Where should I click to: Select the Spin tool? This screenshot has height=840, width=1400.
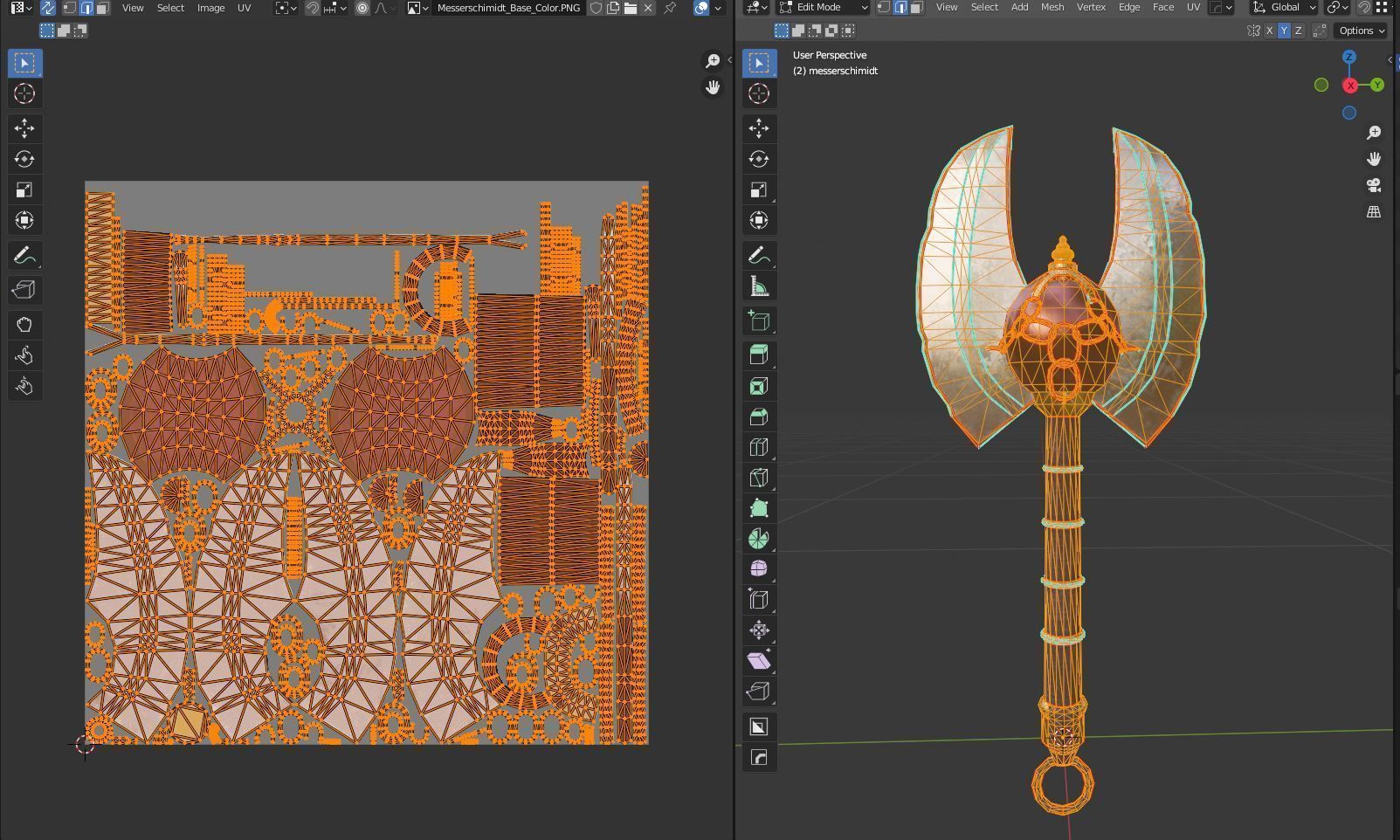[758, 539]
